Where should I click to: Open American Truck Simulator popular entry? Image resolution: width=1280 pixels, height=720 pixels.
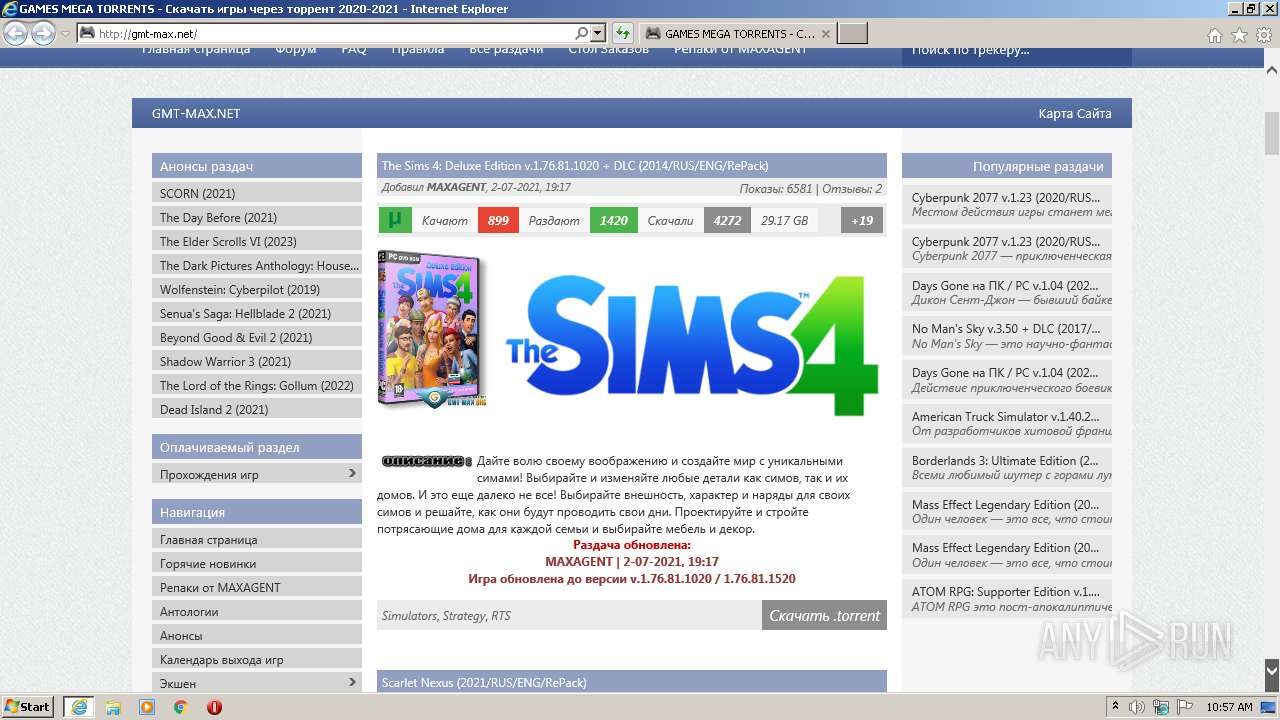pyautogui.click(x=1007, y=424)
